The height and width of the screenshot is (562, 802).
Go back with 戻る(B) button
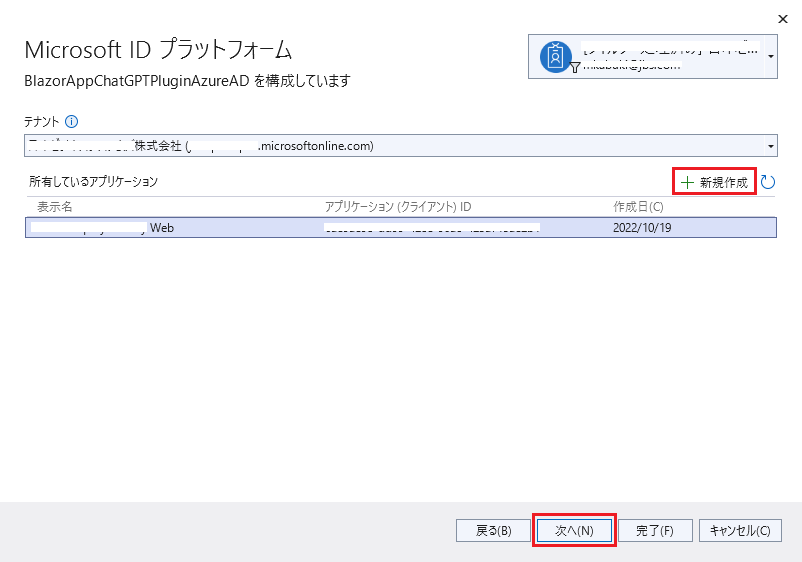494,531
